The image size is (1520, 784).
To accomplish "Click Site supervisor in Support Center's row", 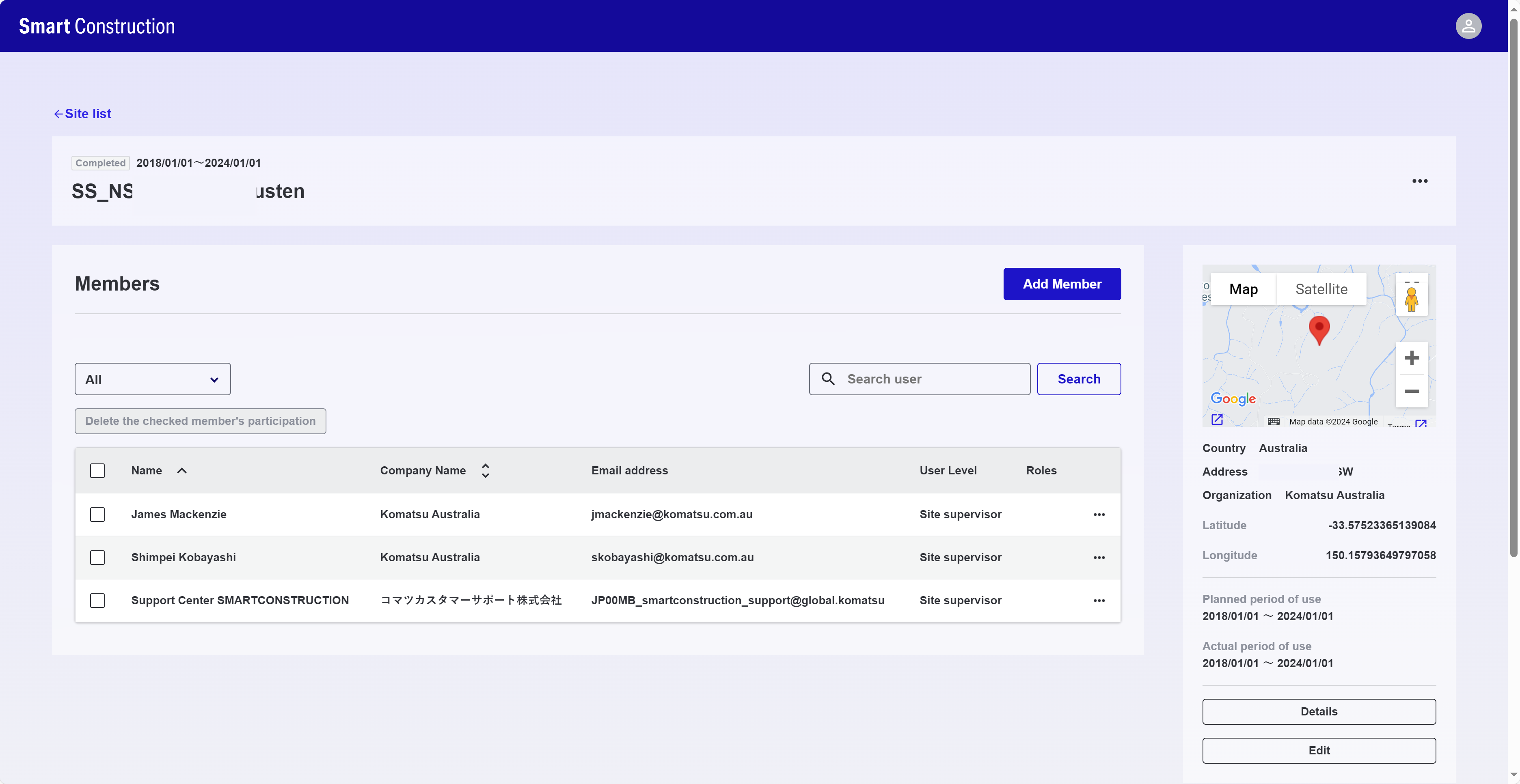I will tap(960, 601).
